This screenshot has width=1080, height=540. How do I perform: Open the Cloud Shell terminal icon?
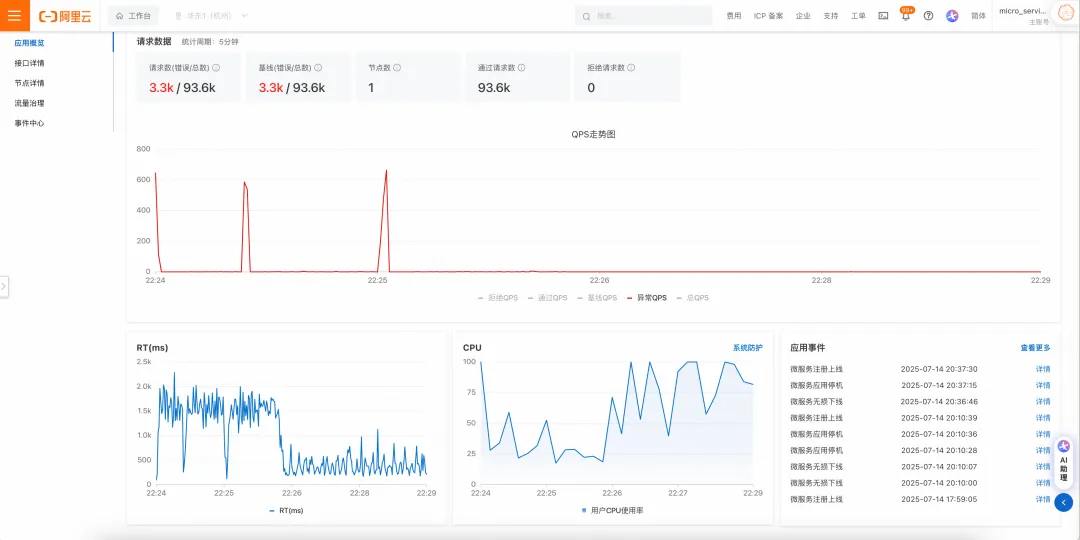point(883,16)
